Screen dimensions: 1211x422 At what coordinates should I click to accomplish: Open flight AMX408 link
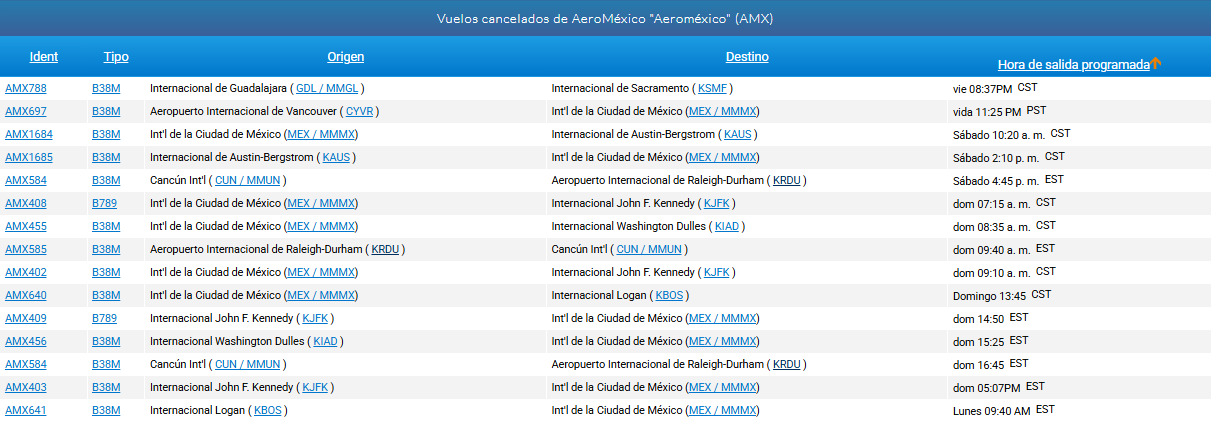[x=26, y=203]
